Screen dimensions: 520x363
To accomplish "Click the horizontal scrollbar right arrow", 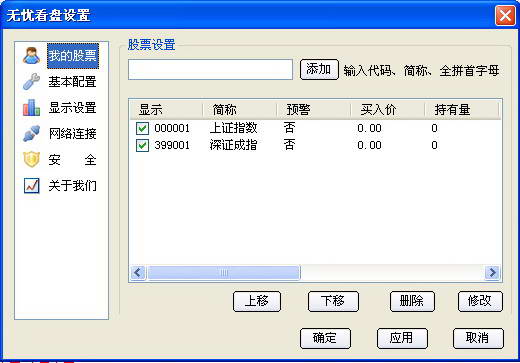I will coord(492,273).
